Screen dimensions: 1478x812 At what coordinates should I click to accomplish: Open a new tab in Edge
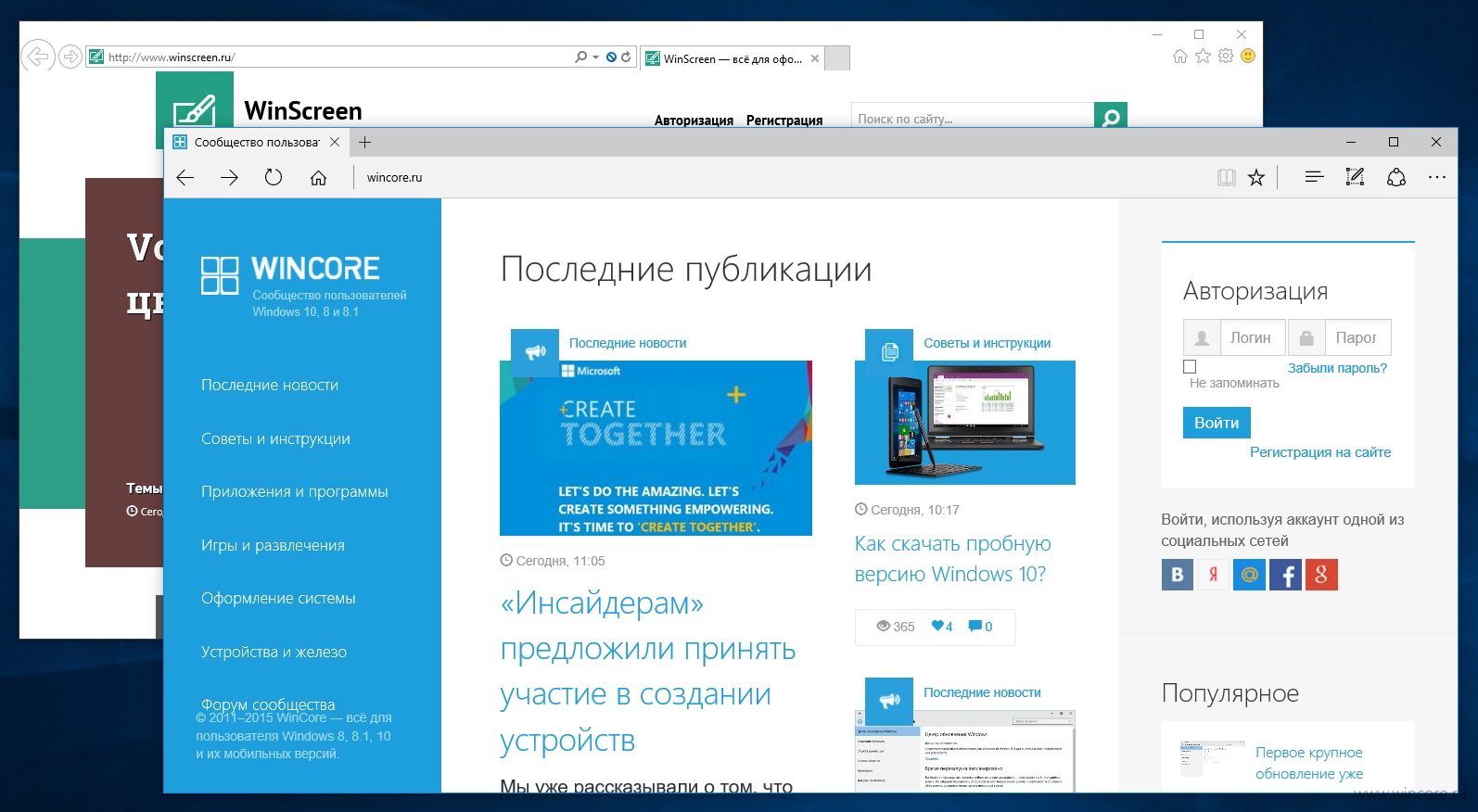click(365, 142)
